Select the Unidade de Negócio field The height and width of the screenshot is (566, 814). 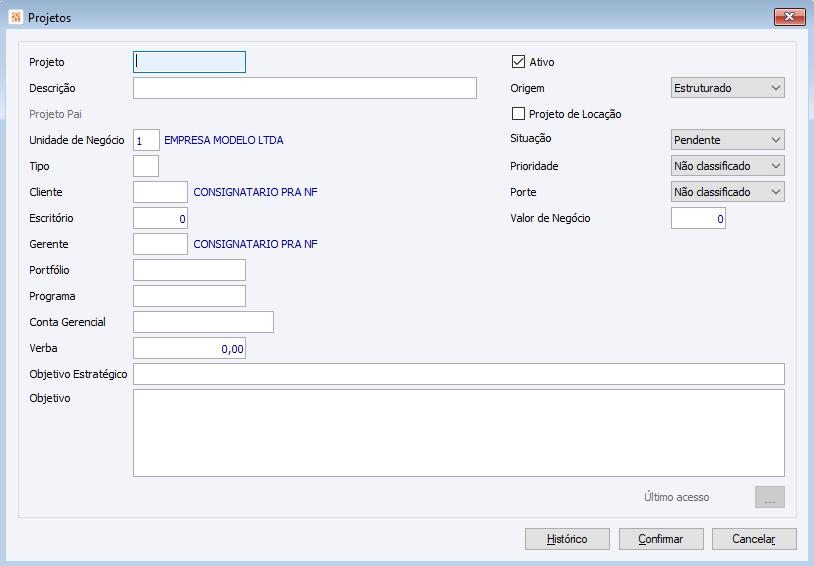click(146, 140)
